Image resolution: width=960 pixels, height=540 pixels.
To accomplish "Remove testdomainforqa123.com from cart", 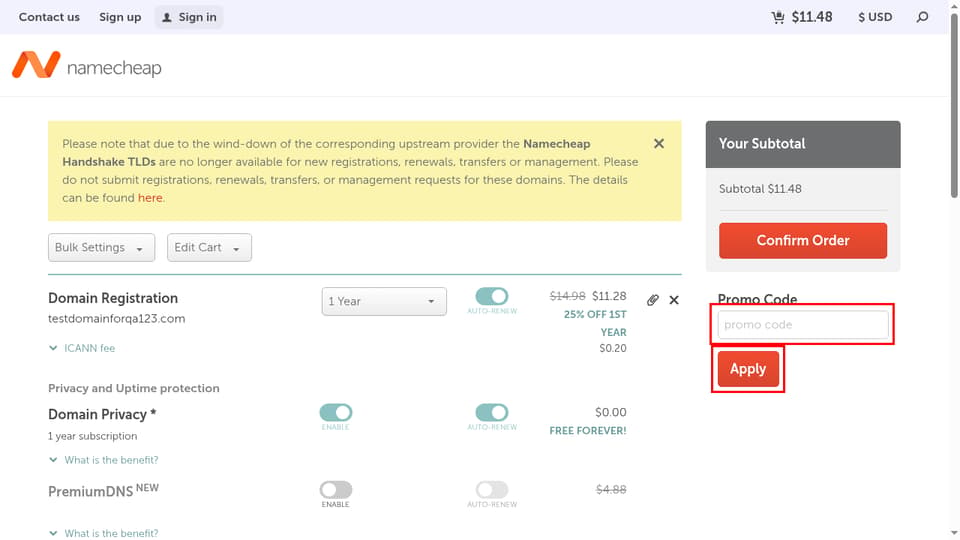I will pyautogui.click(x=674, y=300).
